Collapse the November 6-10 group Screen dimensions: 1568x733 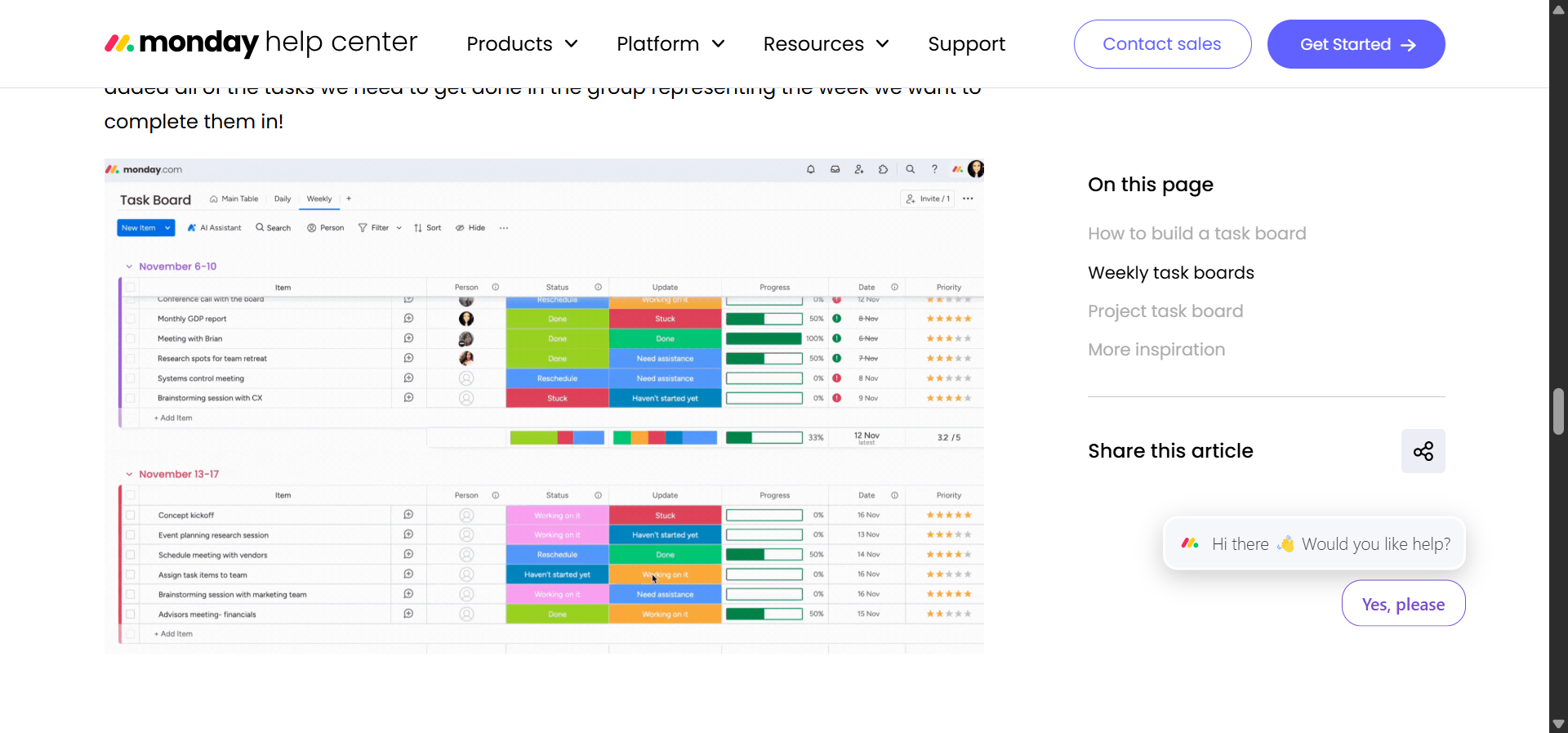point(129,266)
